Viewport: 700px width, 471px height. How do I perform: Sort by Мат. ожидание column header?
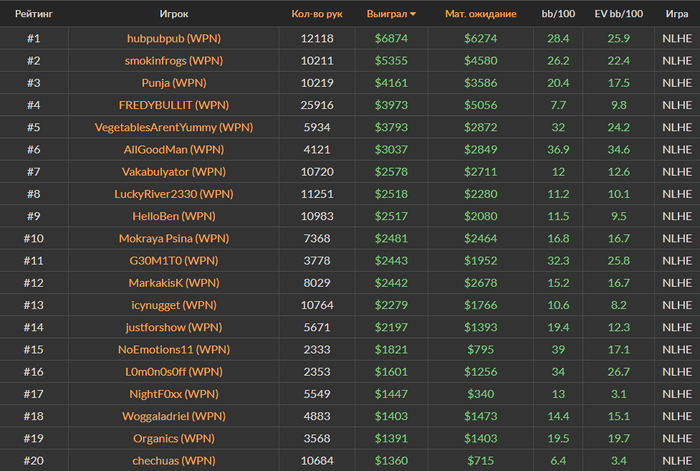coord(480,14)
